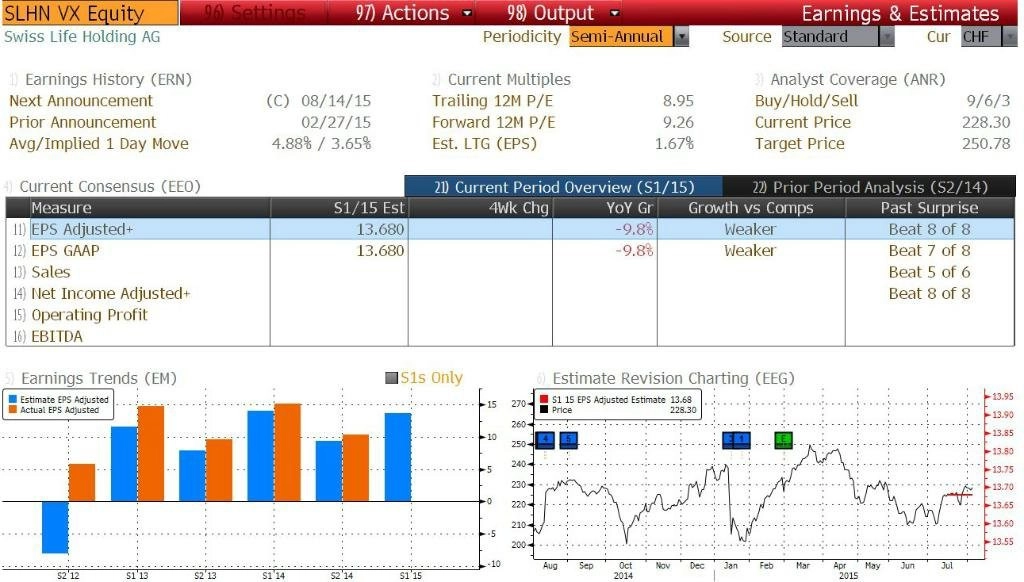Screen dimensions: 1024x582
Task: Click 'Beat 7 of 8' surprise value
Action: [x=929, y=251]
